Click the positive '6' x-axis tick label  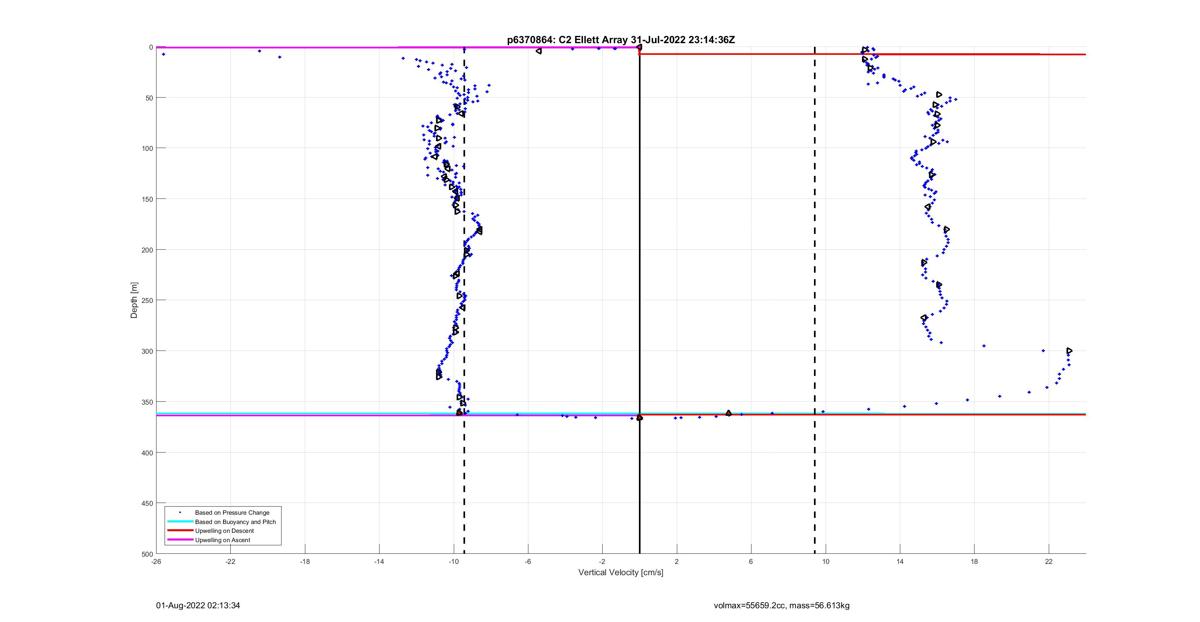(751, 561)
